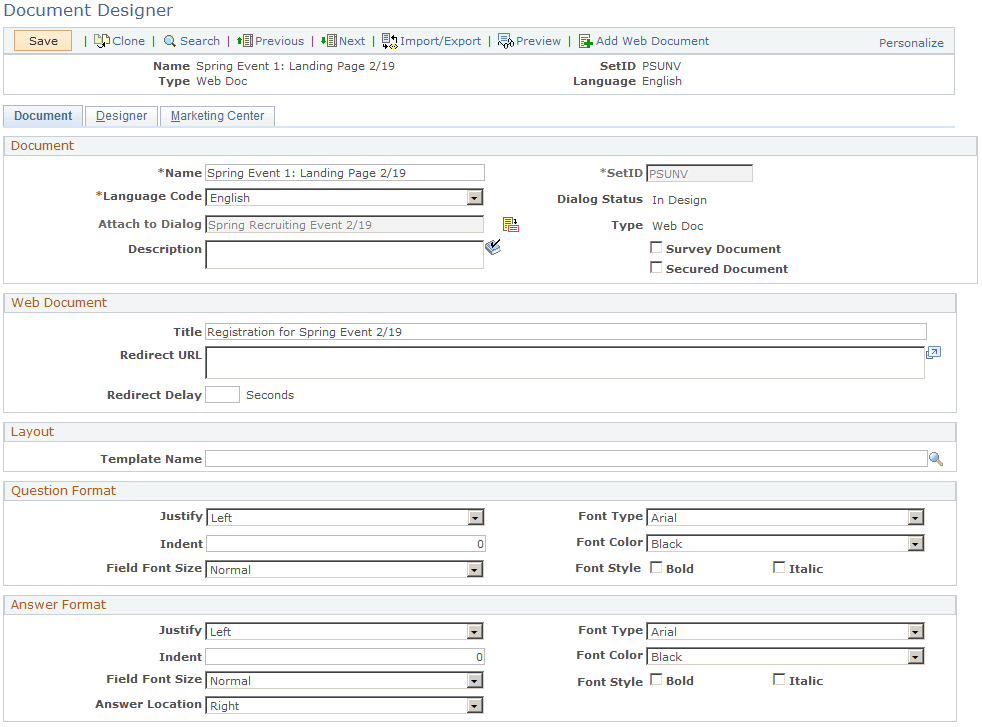Image resolution: width=982 pixels, height=727 pixels.
Task: Enable Italic in Answer Format
Action: pos(778,680)
